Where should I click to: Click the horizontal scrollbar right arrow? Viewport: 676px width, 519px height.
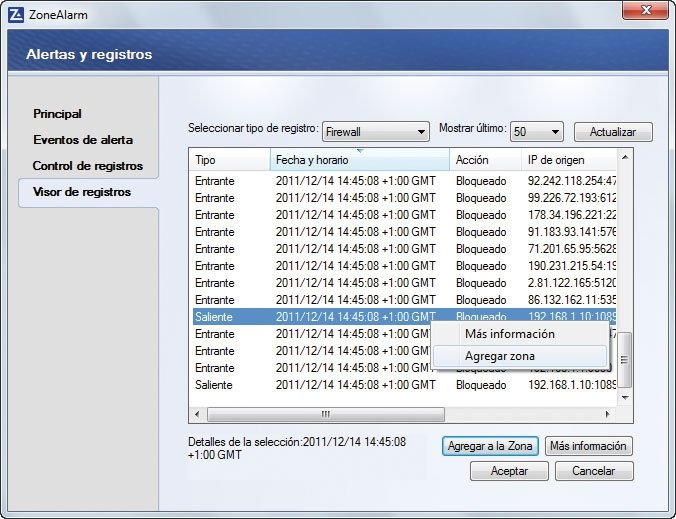tap(608, 414)
